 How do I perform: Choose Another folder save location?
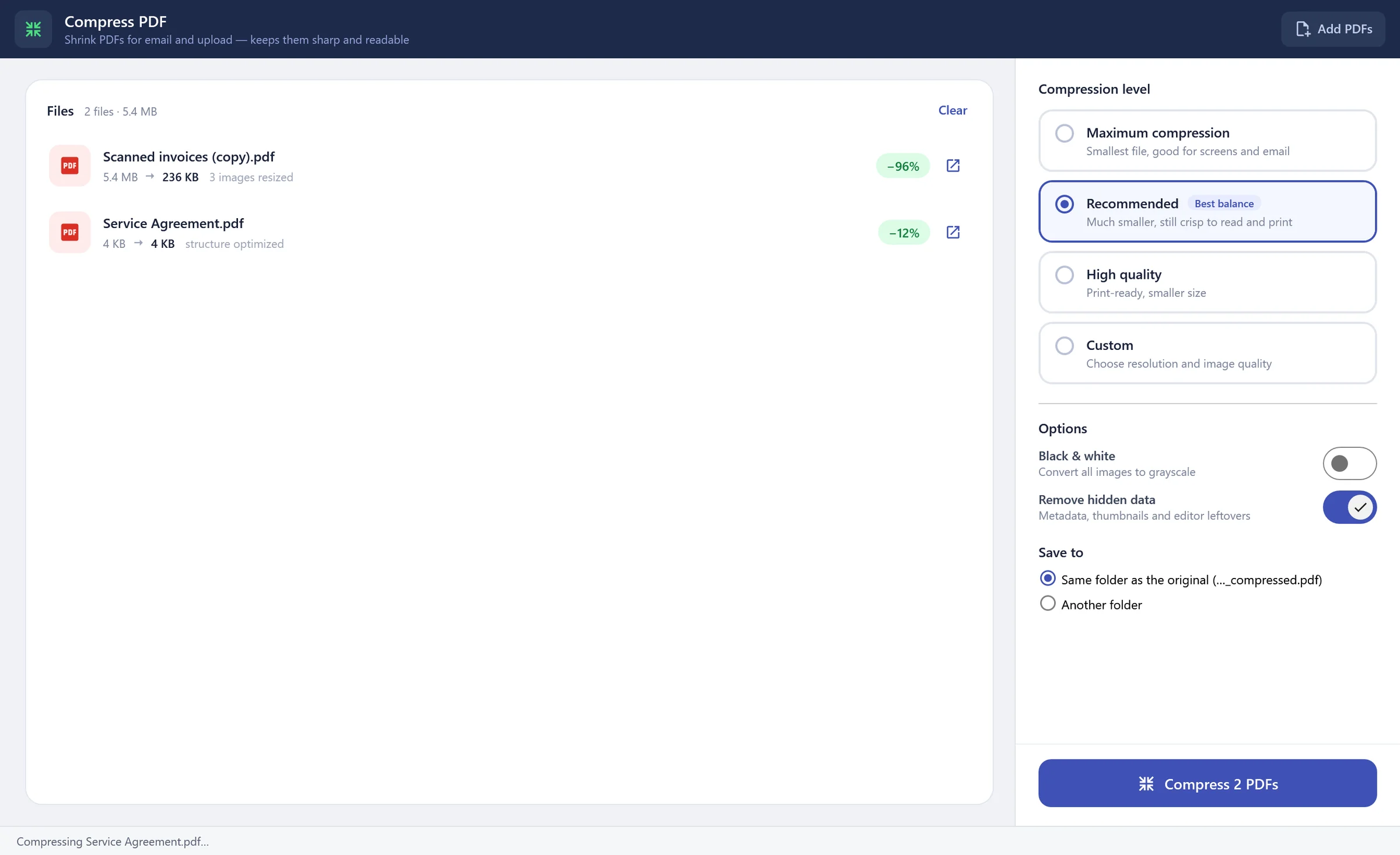coord(1091,604)
